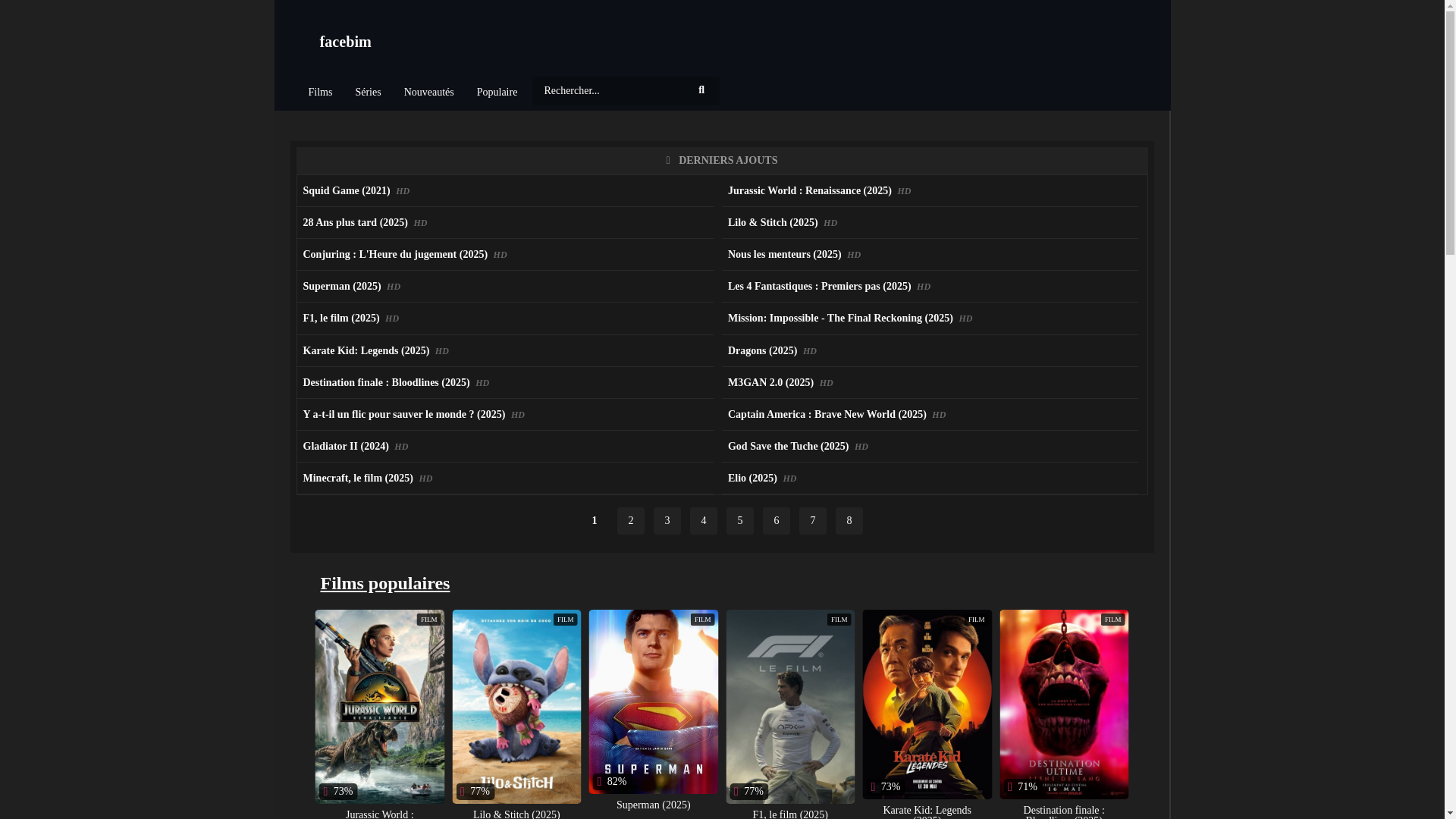Click the Superman poster thumbnail
This screenshot has height=819, width=1456.
click(654, 701)
